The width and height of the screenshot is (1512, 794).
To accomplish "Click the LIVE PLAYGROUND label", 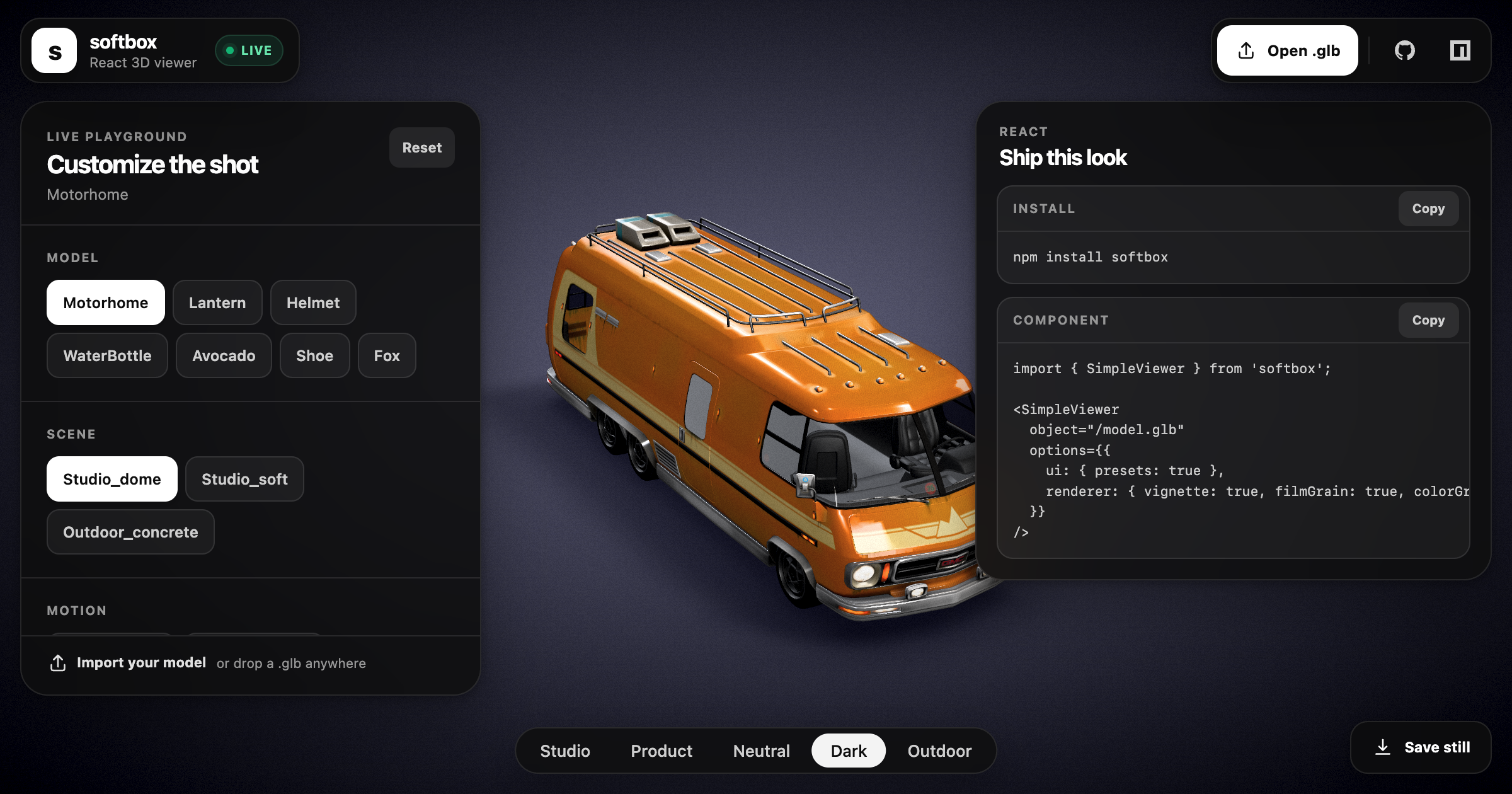I will coord(117,137).
